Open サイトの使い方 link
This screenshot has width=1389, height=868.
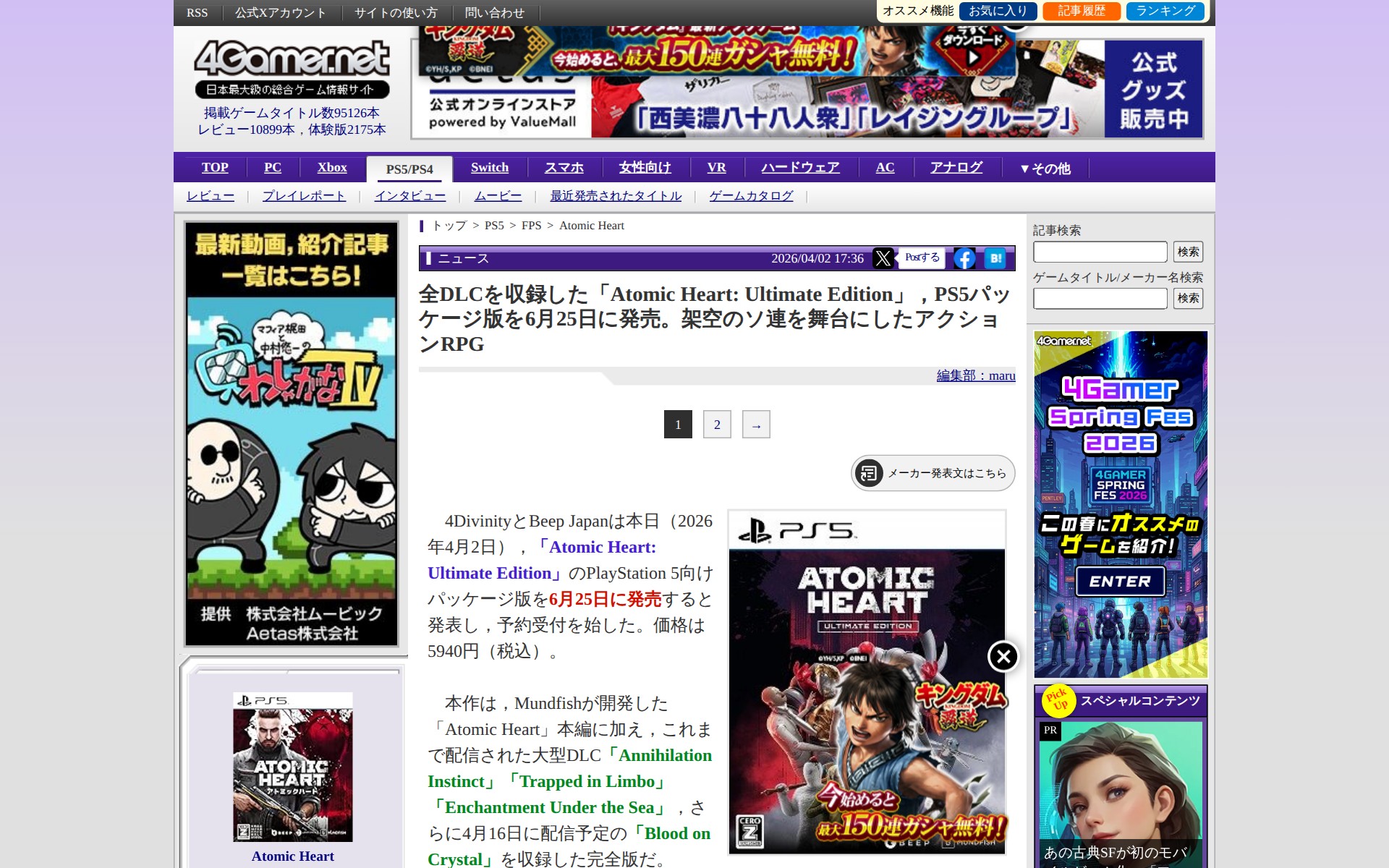point(396,13)
